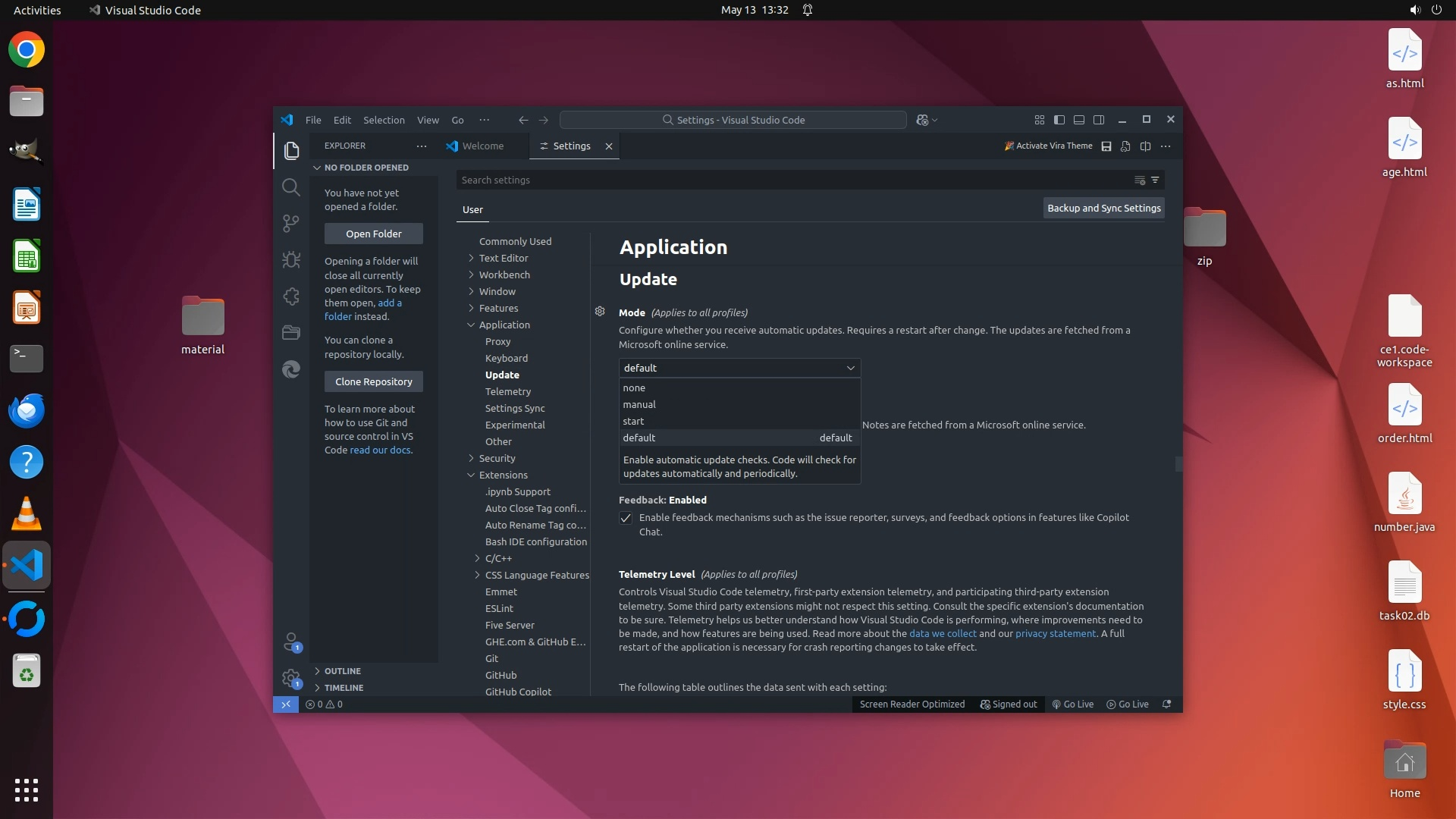Open the Source Control view icon
The height and width of the screenshot is (819, 1456).
click(290, 223)
